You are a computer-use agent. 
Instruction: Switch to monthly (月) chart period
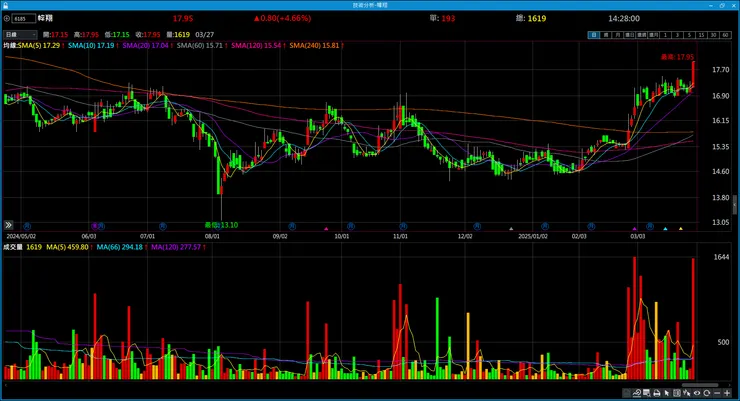(618, 35)
